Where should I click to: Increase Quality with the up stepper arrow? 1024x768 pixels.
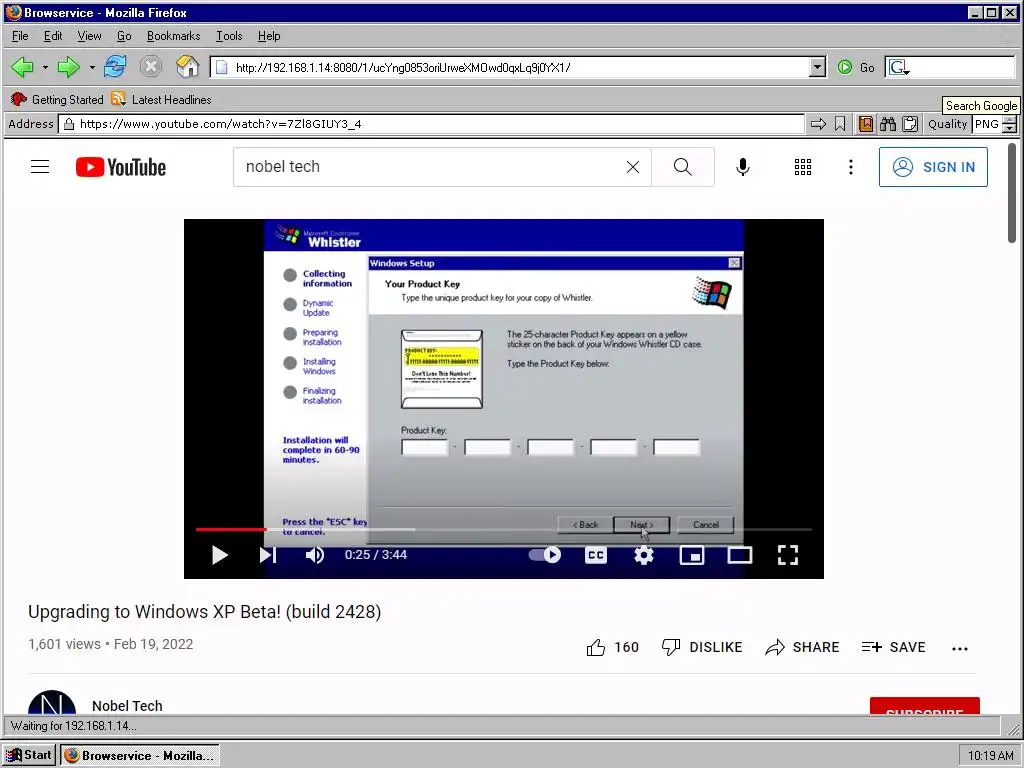(x=1010, y=120)
